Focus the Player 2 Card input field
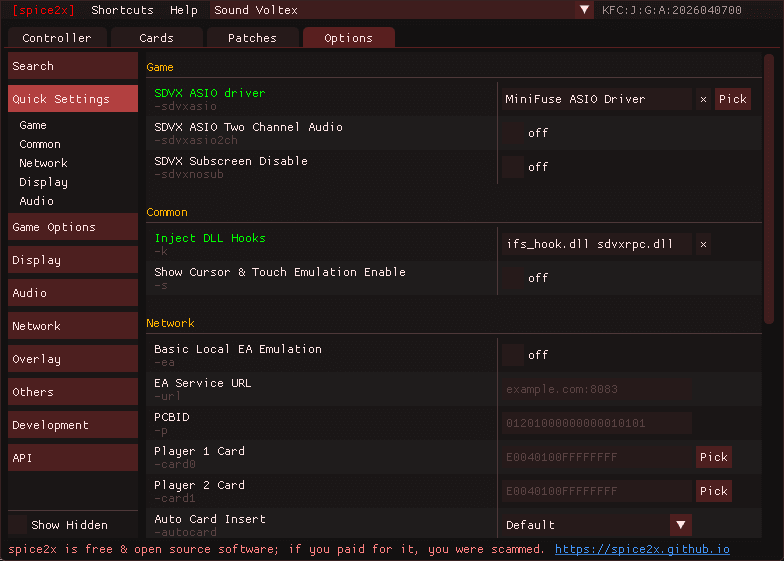 (597, 491)
